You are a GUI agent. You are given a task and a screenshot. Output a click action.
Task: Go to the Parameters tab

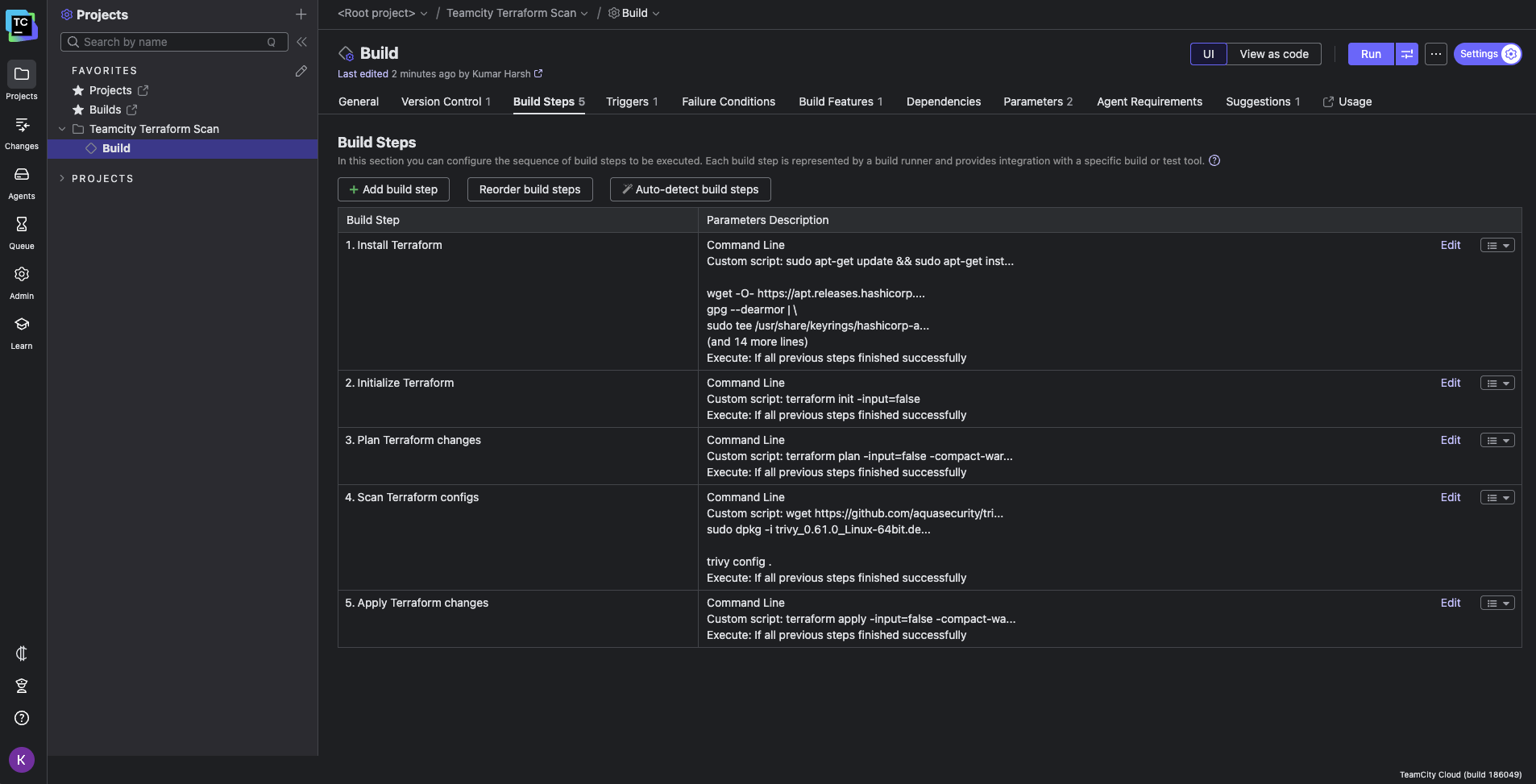tap(1038, 102)
